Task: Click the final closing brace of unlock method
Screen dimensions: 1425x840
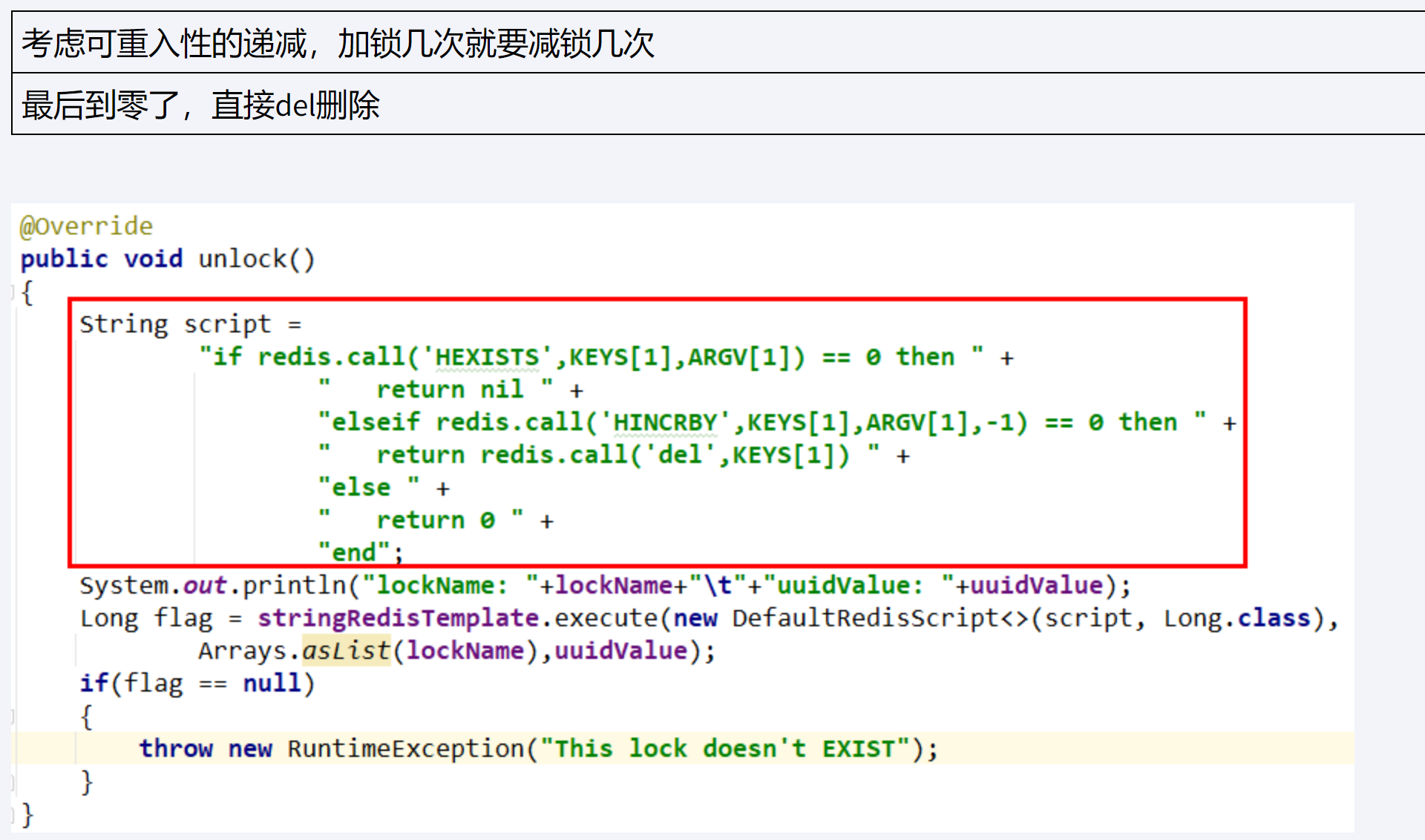Action: 27,814
